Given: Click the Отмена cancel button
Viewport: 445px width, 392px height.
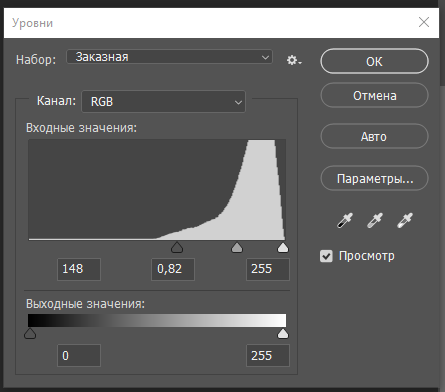Looking at the screenshot, I should (374, 96).
